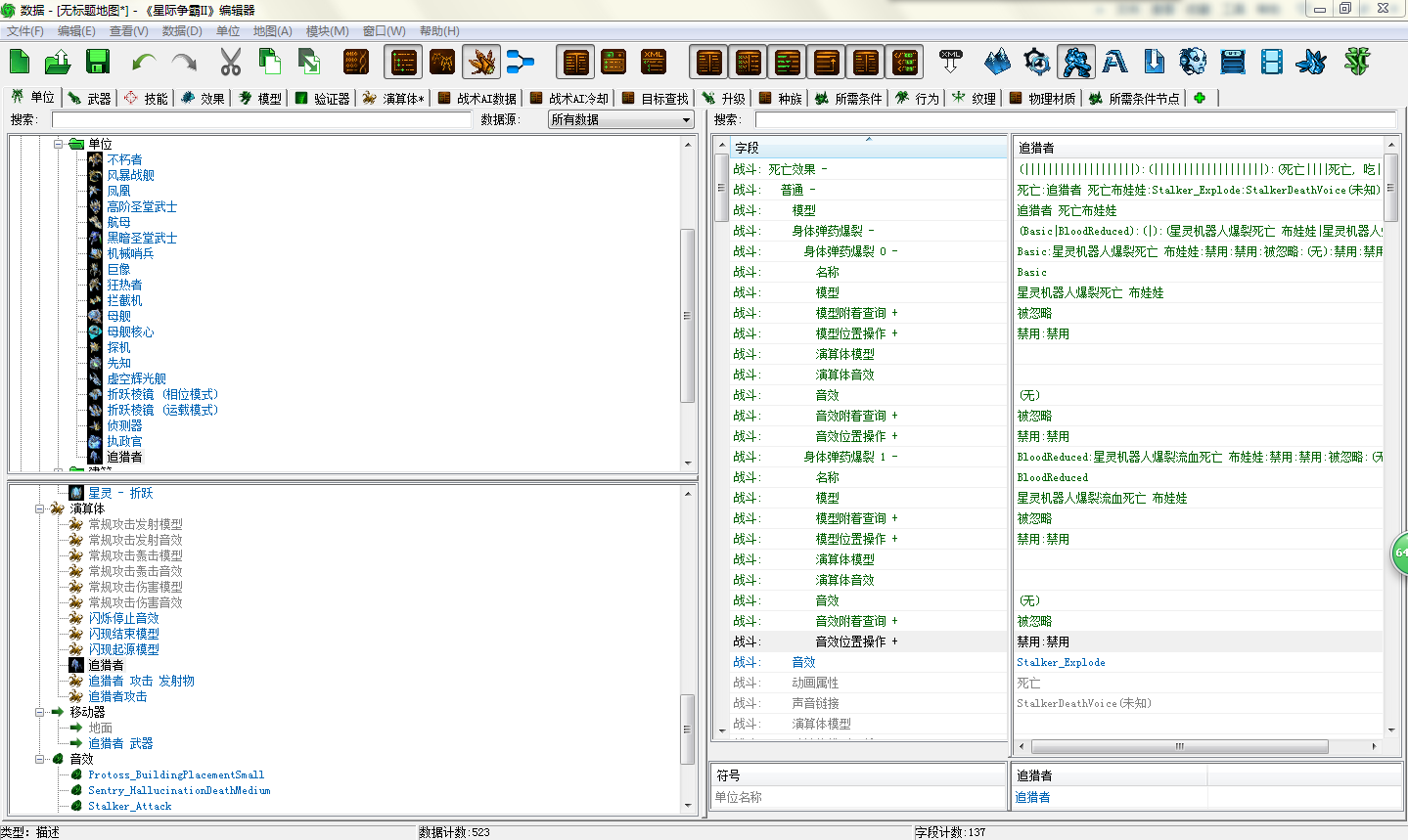This screenshot has height=840, width=1408.
Task: Save using the green floppy disk icon
Action: pyautogui.click(x=98, y=63)
